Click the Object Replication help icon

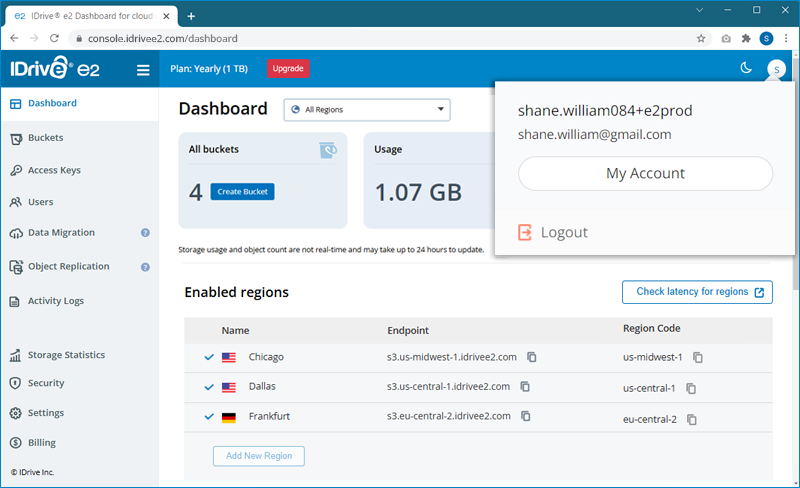point(145,267)
